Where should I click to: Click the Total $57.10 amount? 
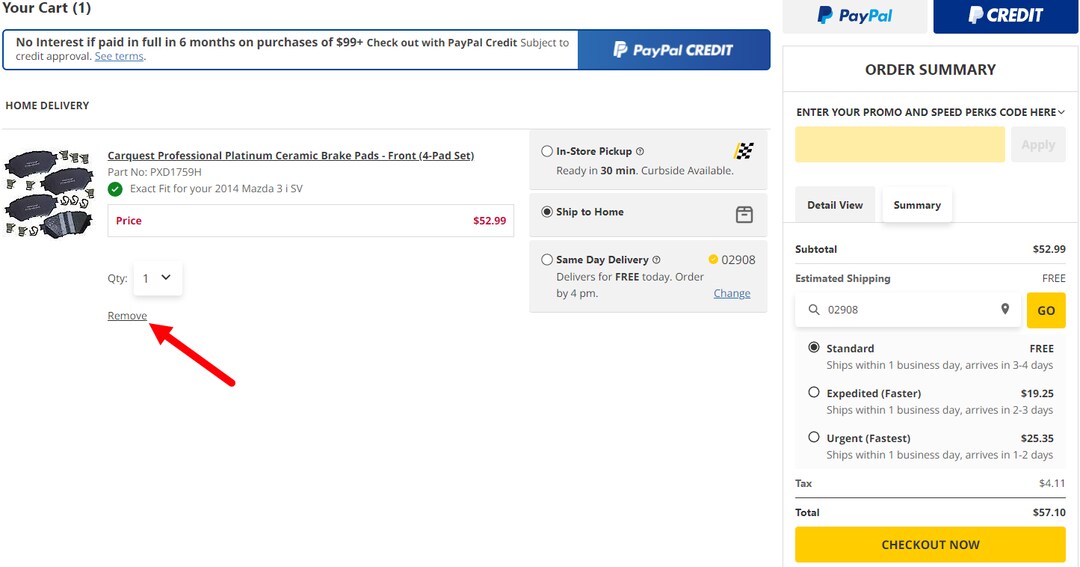1049,513
